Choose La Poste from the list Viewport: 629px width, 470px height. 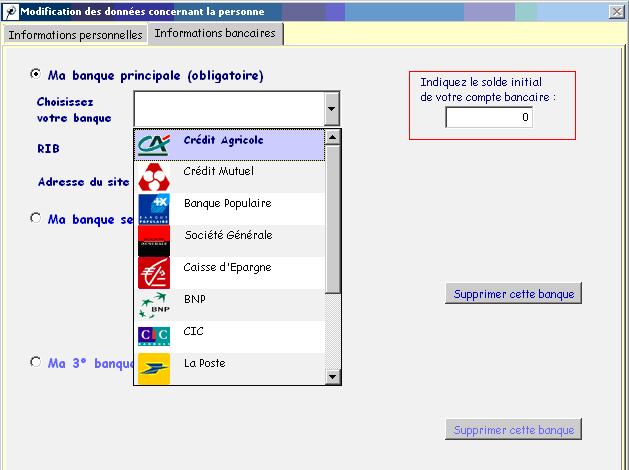click(229, 369)
